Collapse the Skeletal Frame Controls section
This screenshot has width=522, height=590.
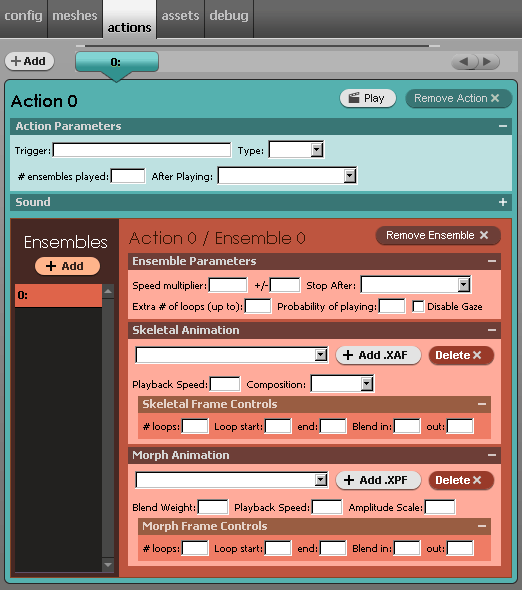point(482,404)
